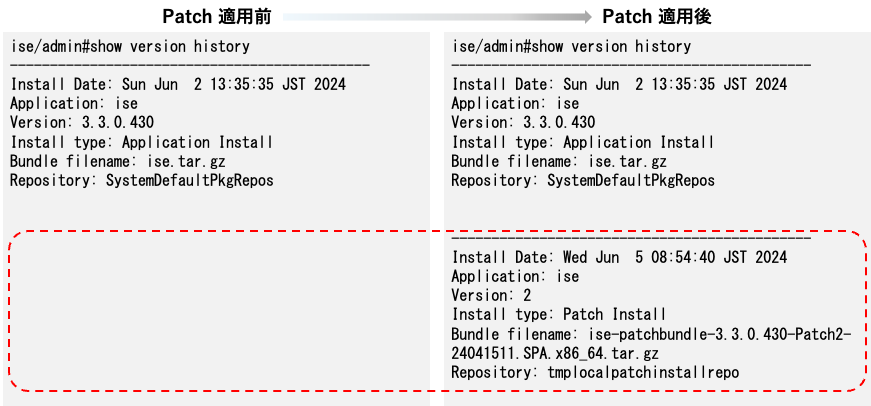
Task: Select "Bundle filename: ise.tar.gz" in pre-patch panel
Action: (118, 161)
